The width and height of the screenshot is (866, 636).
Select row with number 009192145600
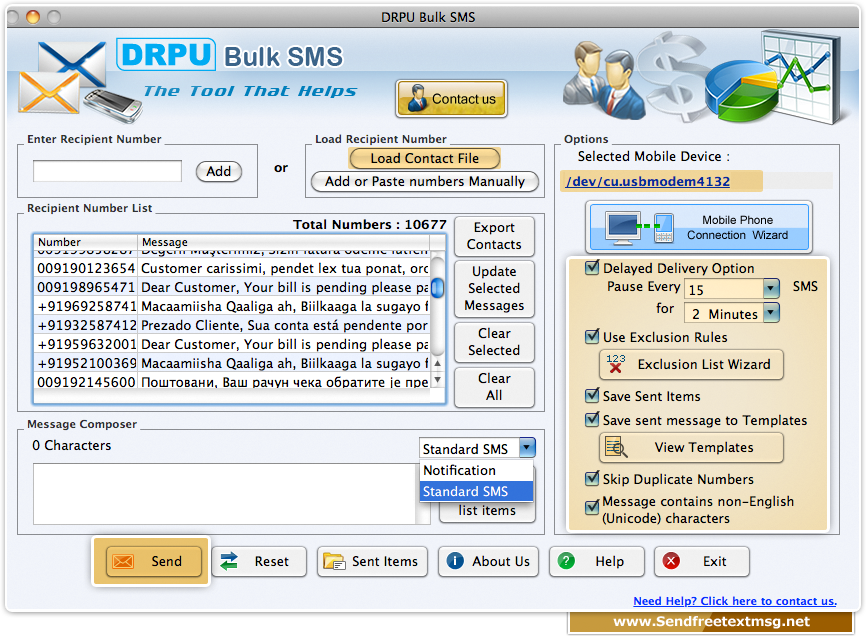(232, 381)
